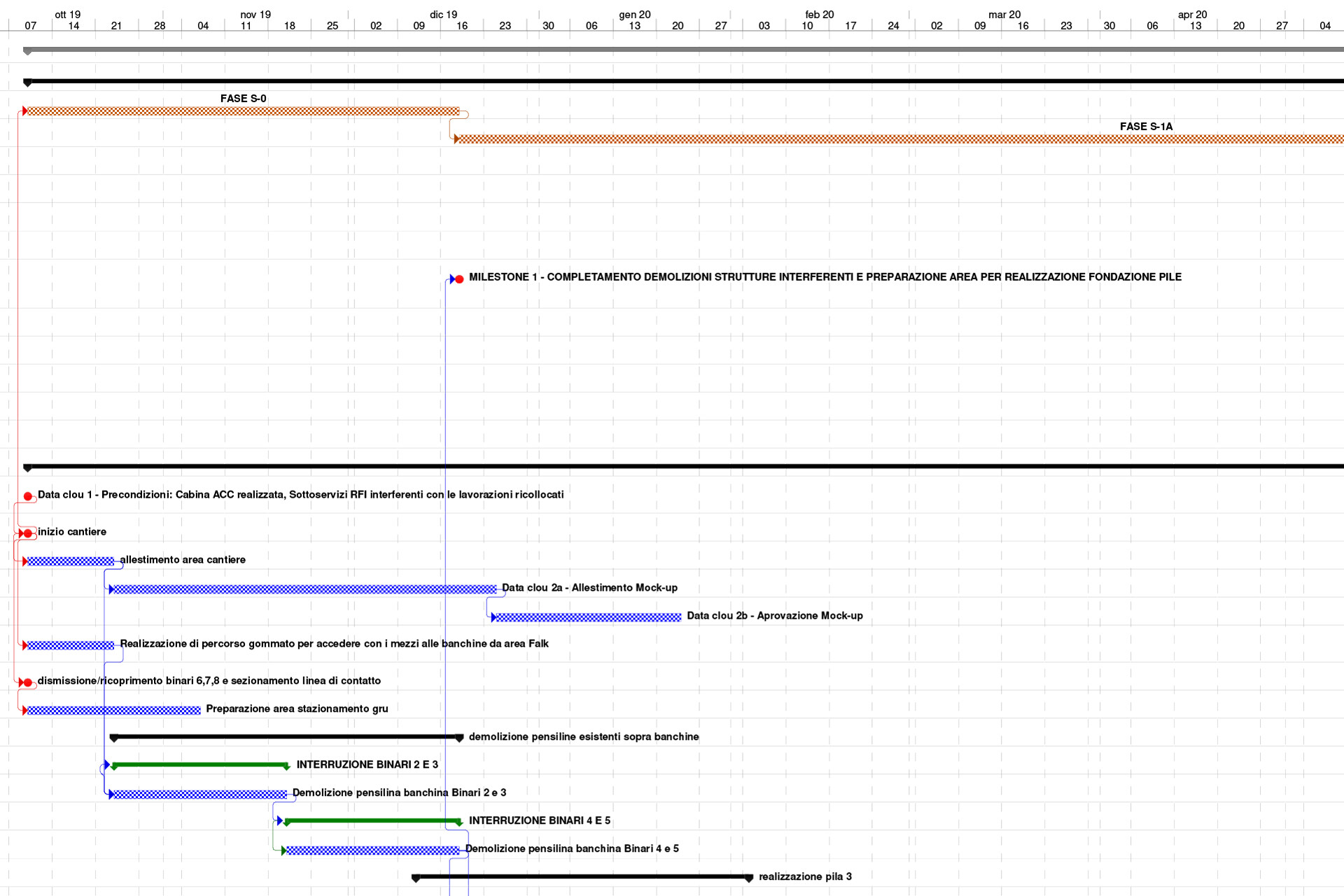Click the 'INTERRUZIONE BINARI 2 E 3' label

click(x=367, y=765)
